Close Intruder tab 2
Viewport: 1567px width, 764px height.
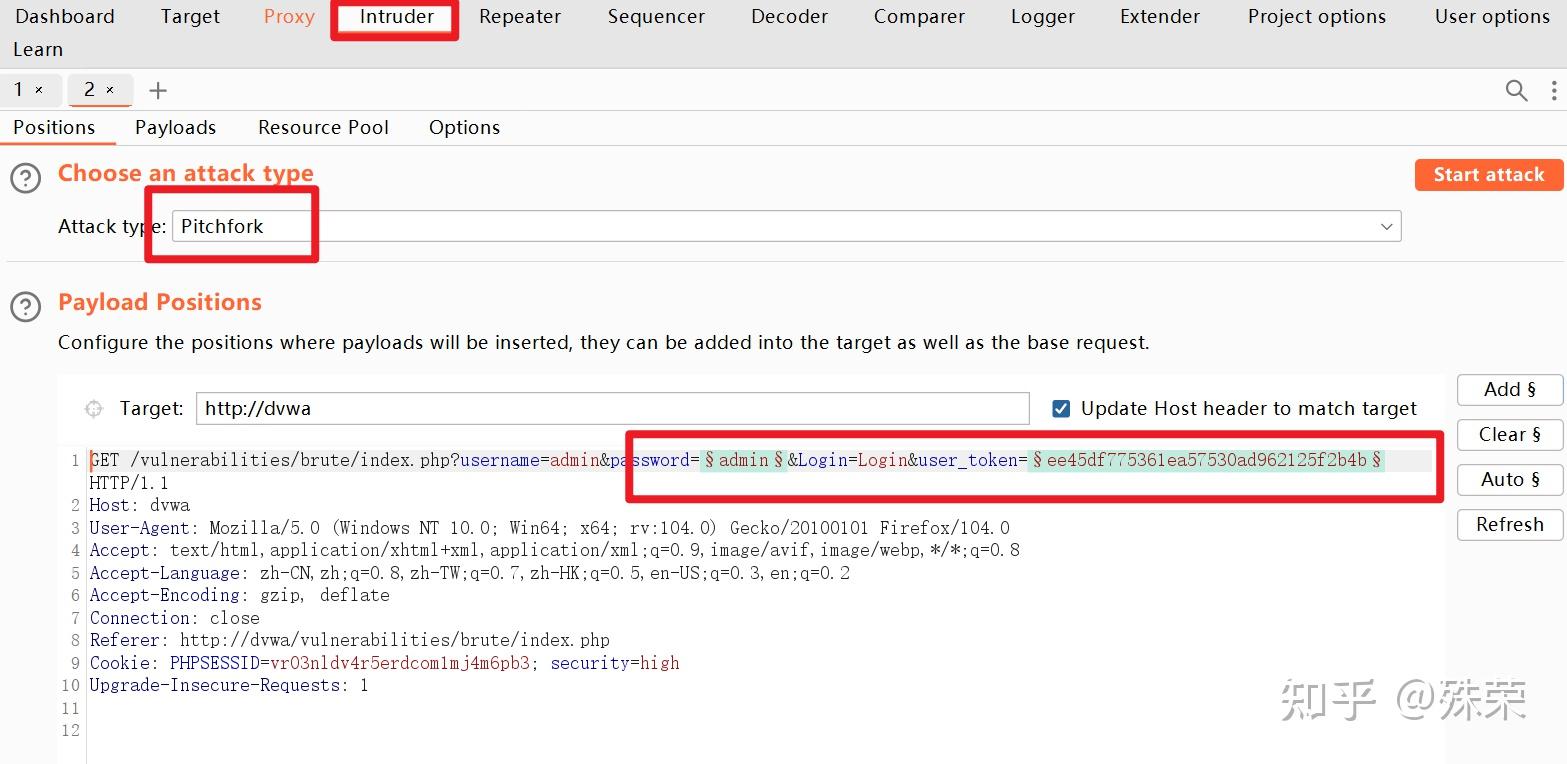110,90
